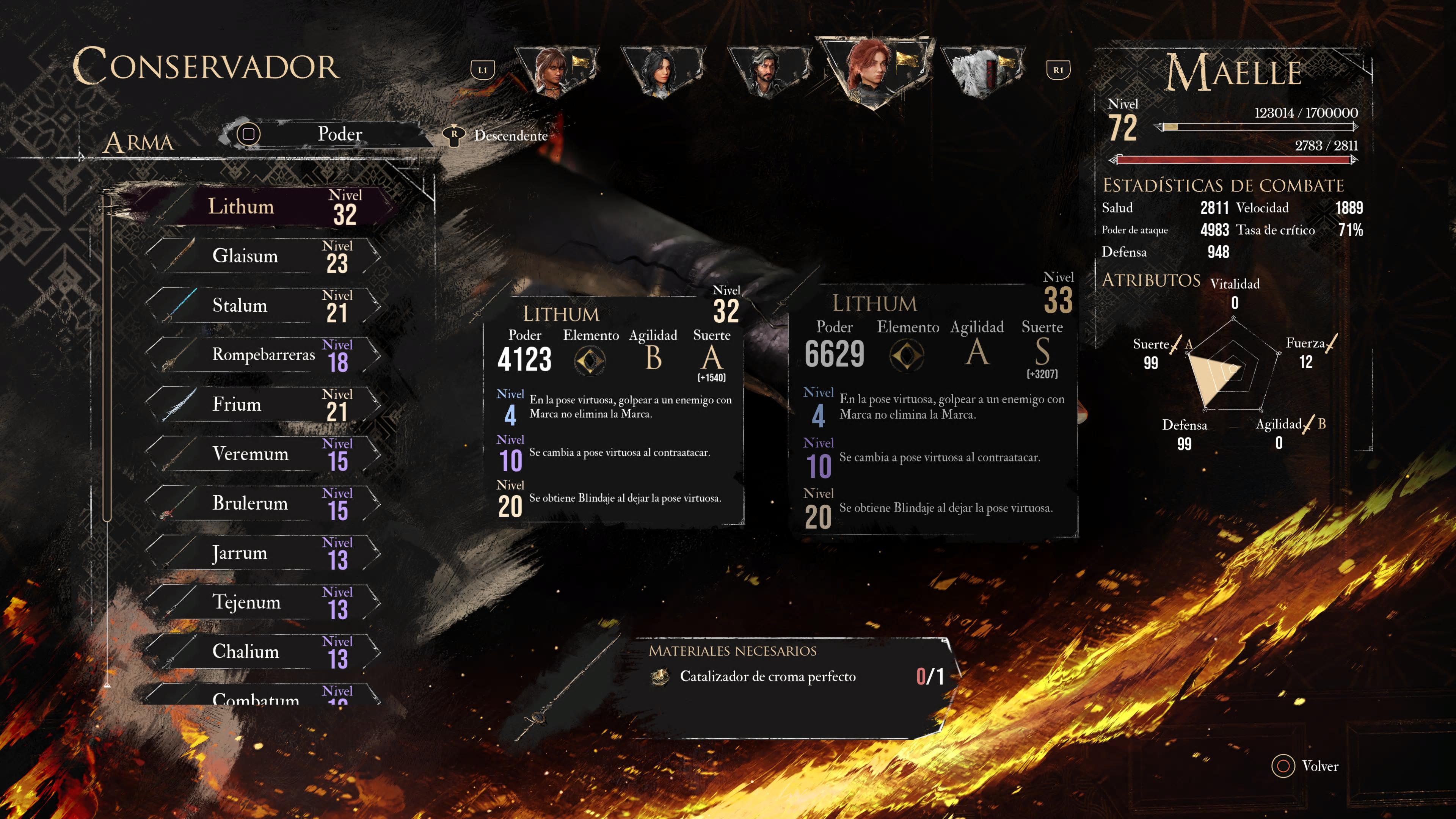Viewport: 1456px width, 819px height.
Task: Pick the Stalum weapon in list
Action: click(263, 305)
